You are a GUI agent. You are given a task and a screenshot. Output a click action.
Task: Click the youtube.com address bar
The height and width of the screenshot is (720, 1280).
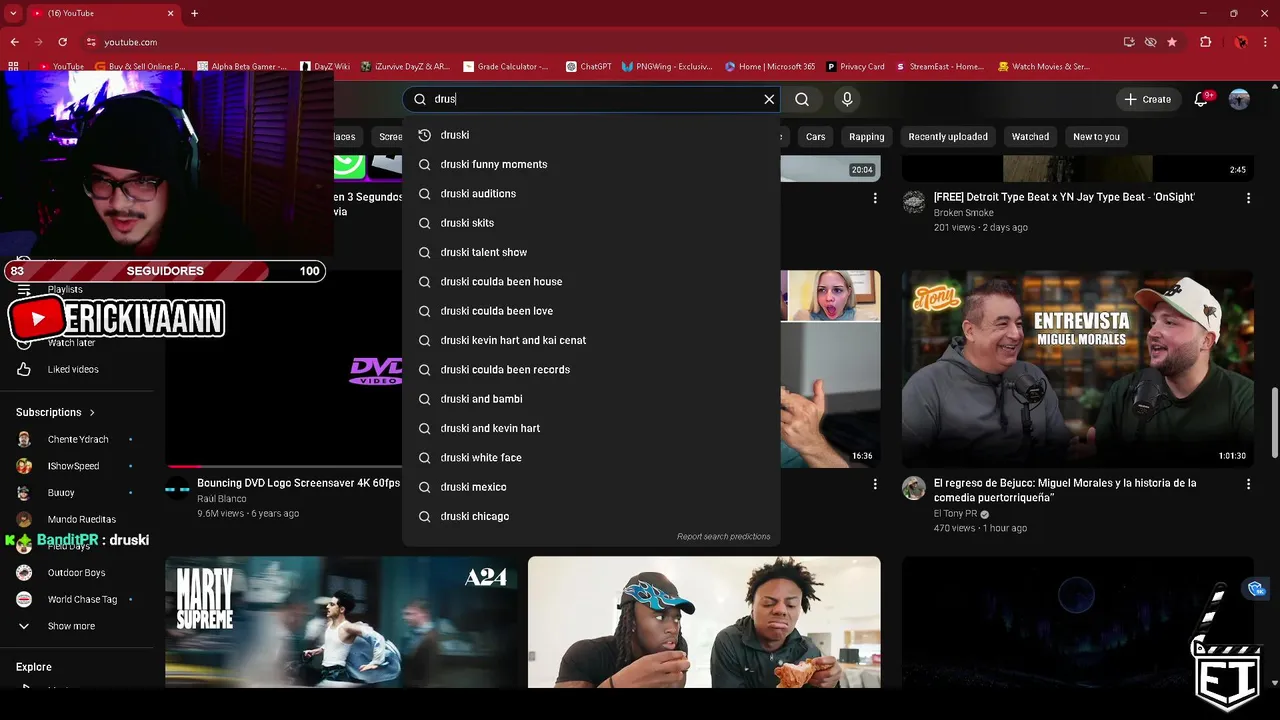(600, 42)
